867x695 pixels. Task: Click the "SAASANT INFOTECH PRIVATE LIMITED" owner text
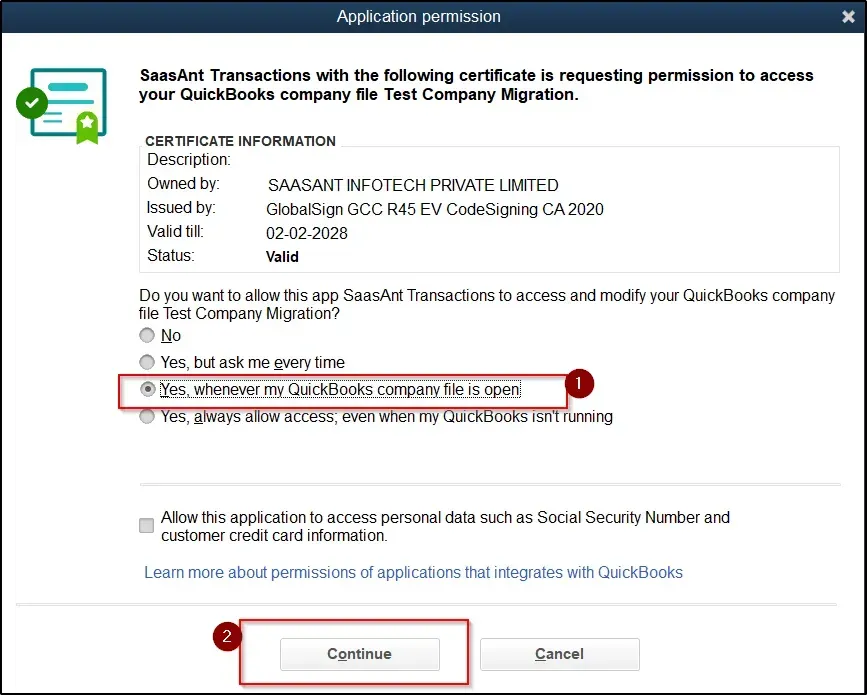pyautogui.click(x=412, y=185)
